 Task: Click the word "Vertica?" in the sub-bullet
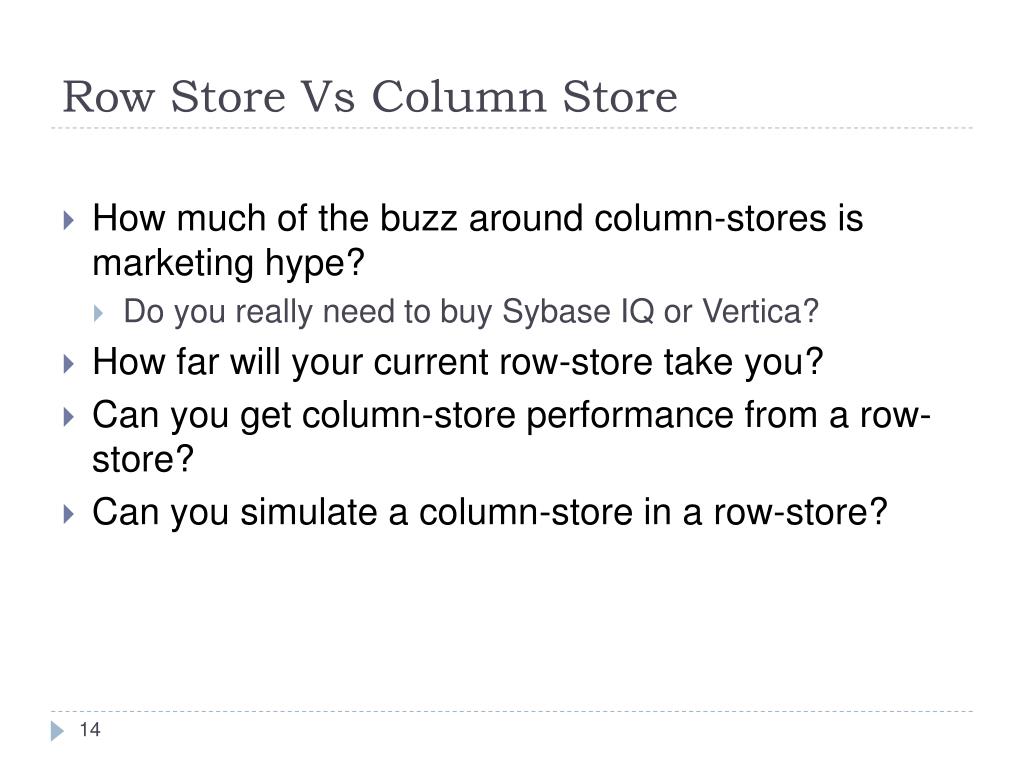pyautogui.click(x=760, y=311)
